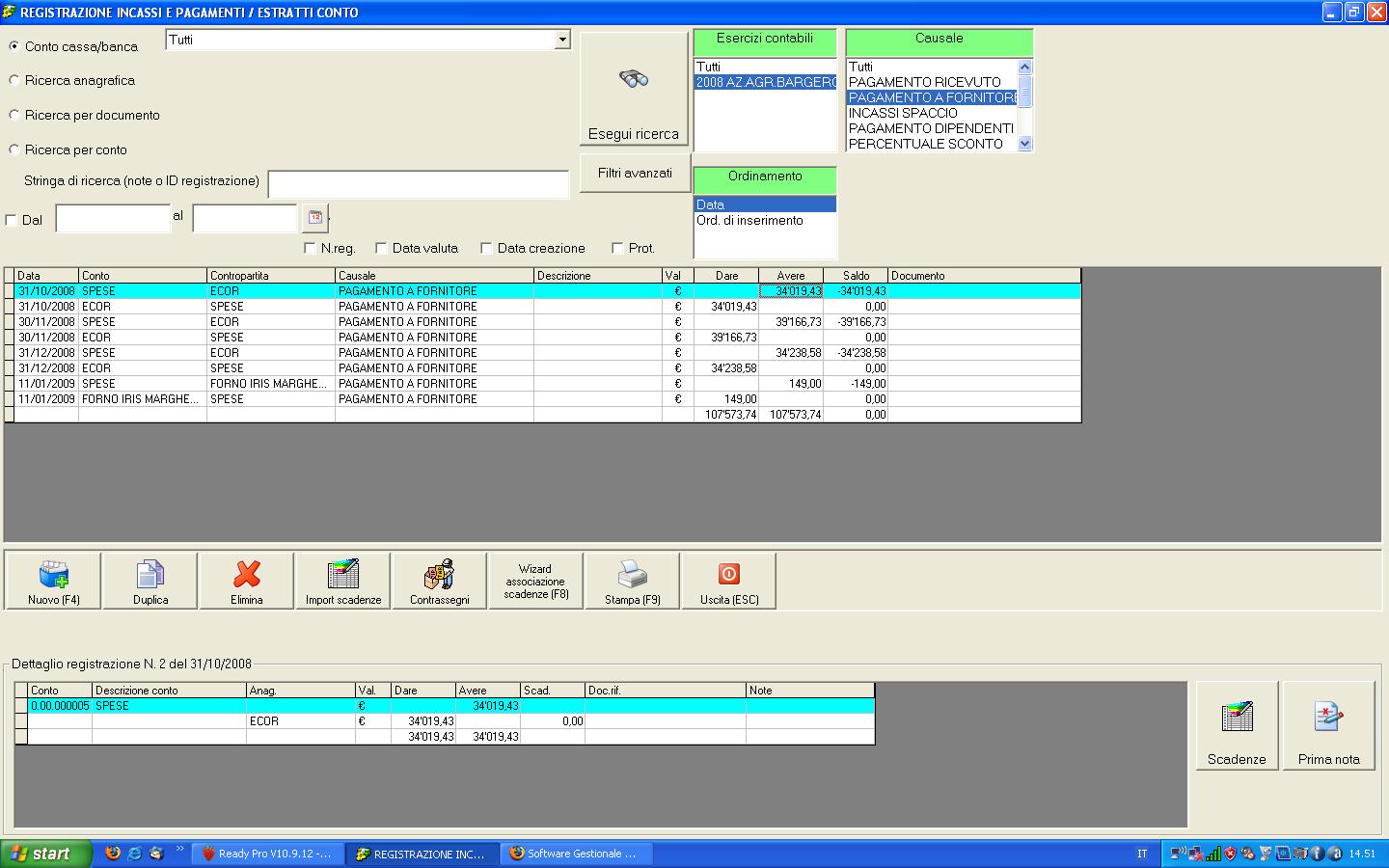The image size is (1389, 868).
Task: Open Wizard associazione scadenze (F8)
Action: pos(536,581)
